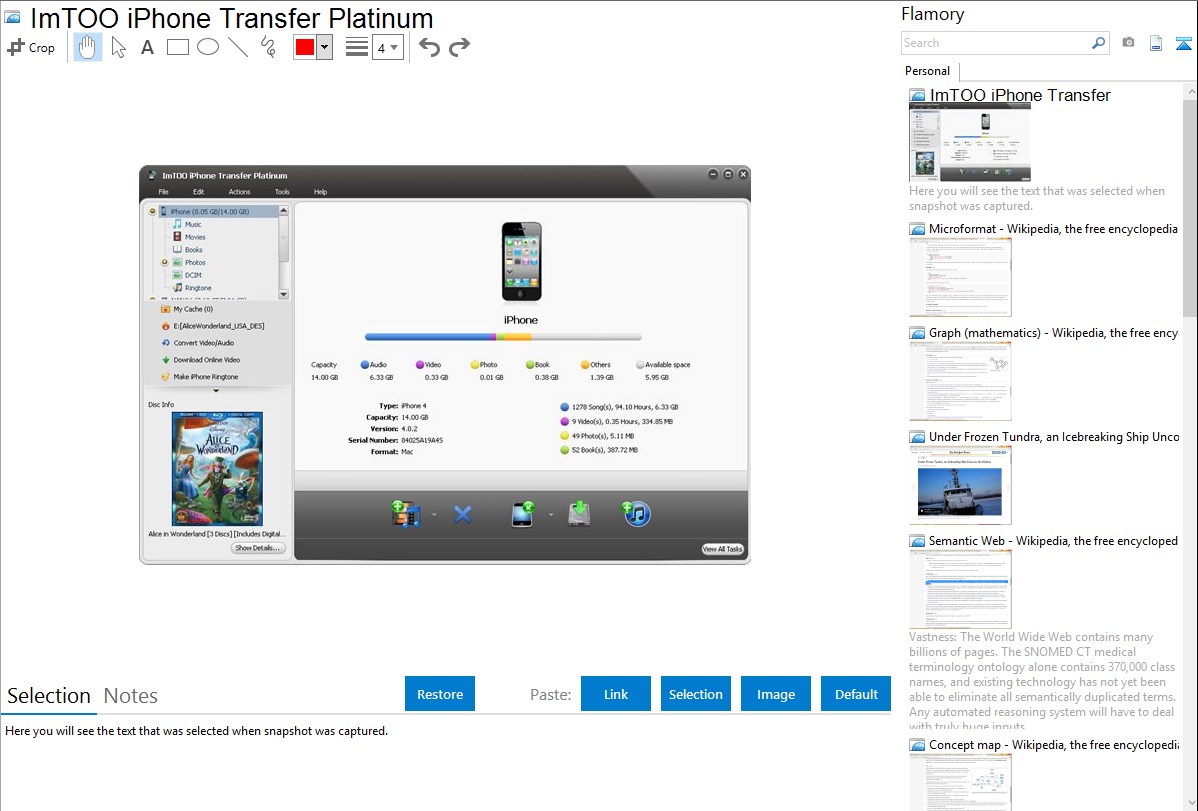Select the Crop tool
The height and width of the screenshot is (811, 1198).
tap(31, 47)
